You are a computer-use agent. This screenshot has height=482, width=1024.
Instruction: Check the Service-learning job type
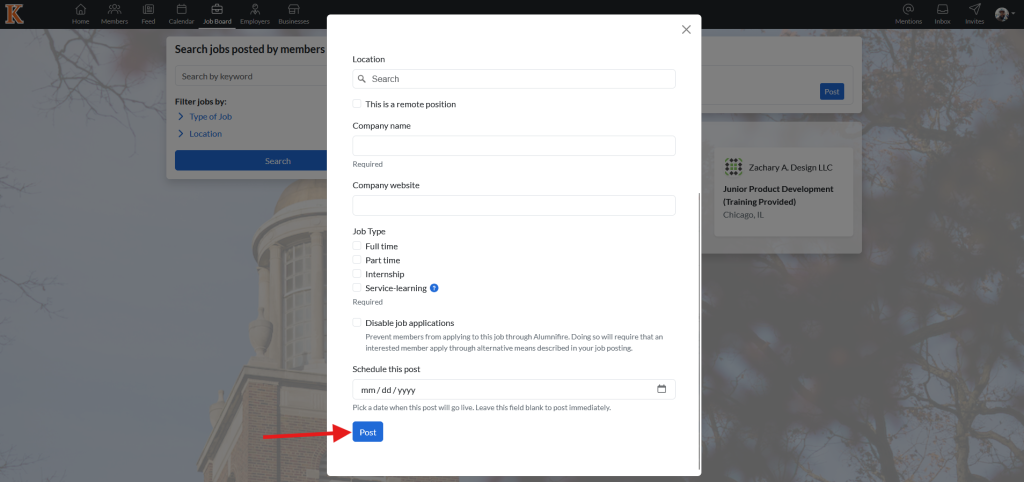[357, 287]
